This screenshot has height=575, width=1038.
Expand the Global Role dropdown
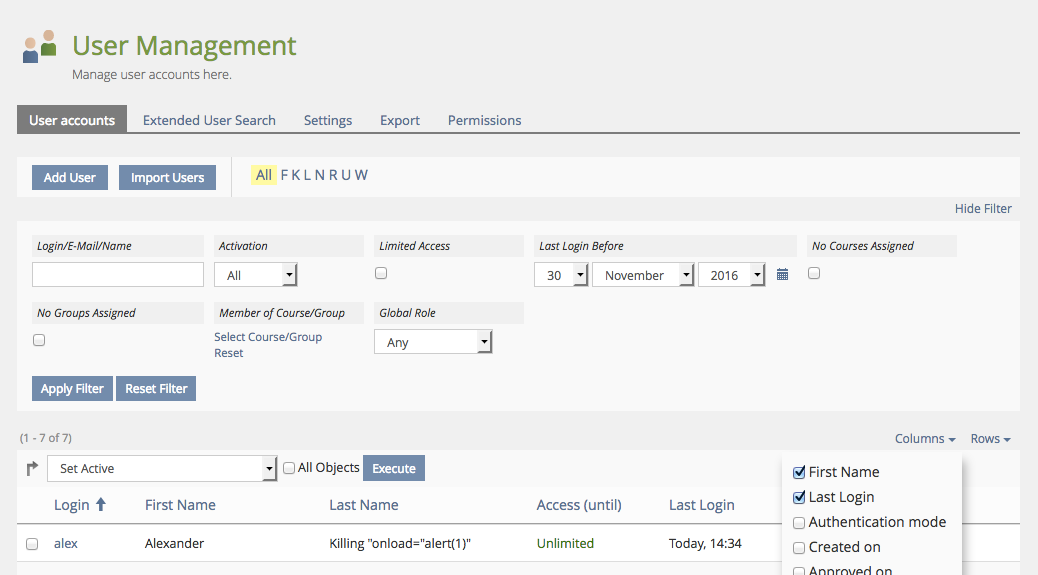tap(433, 342)
